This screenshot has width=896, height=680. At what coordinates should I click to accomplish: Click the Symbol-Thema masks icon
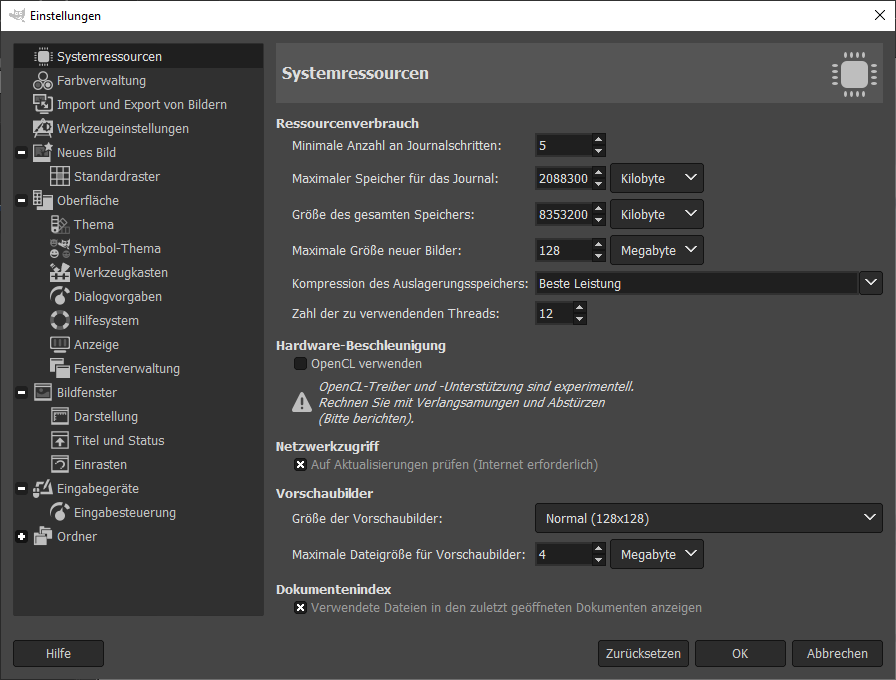tap(60, 249)
